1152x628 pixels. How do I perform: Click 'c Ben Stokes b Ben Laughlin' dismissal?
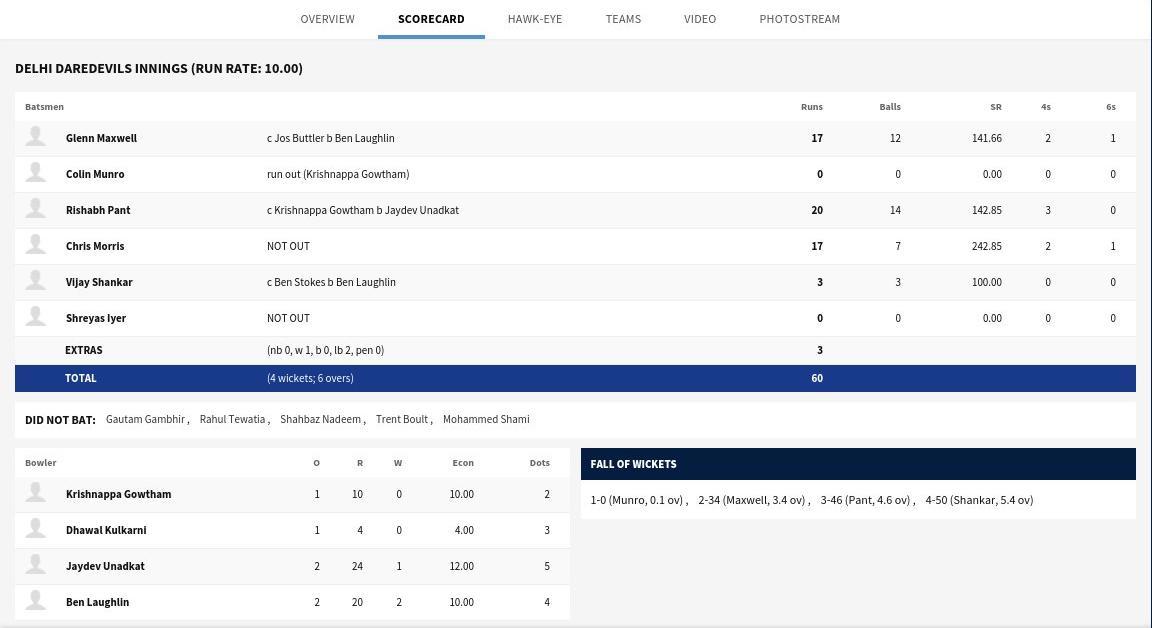tap(331, 282)
